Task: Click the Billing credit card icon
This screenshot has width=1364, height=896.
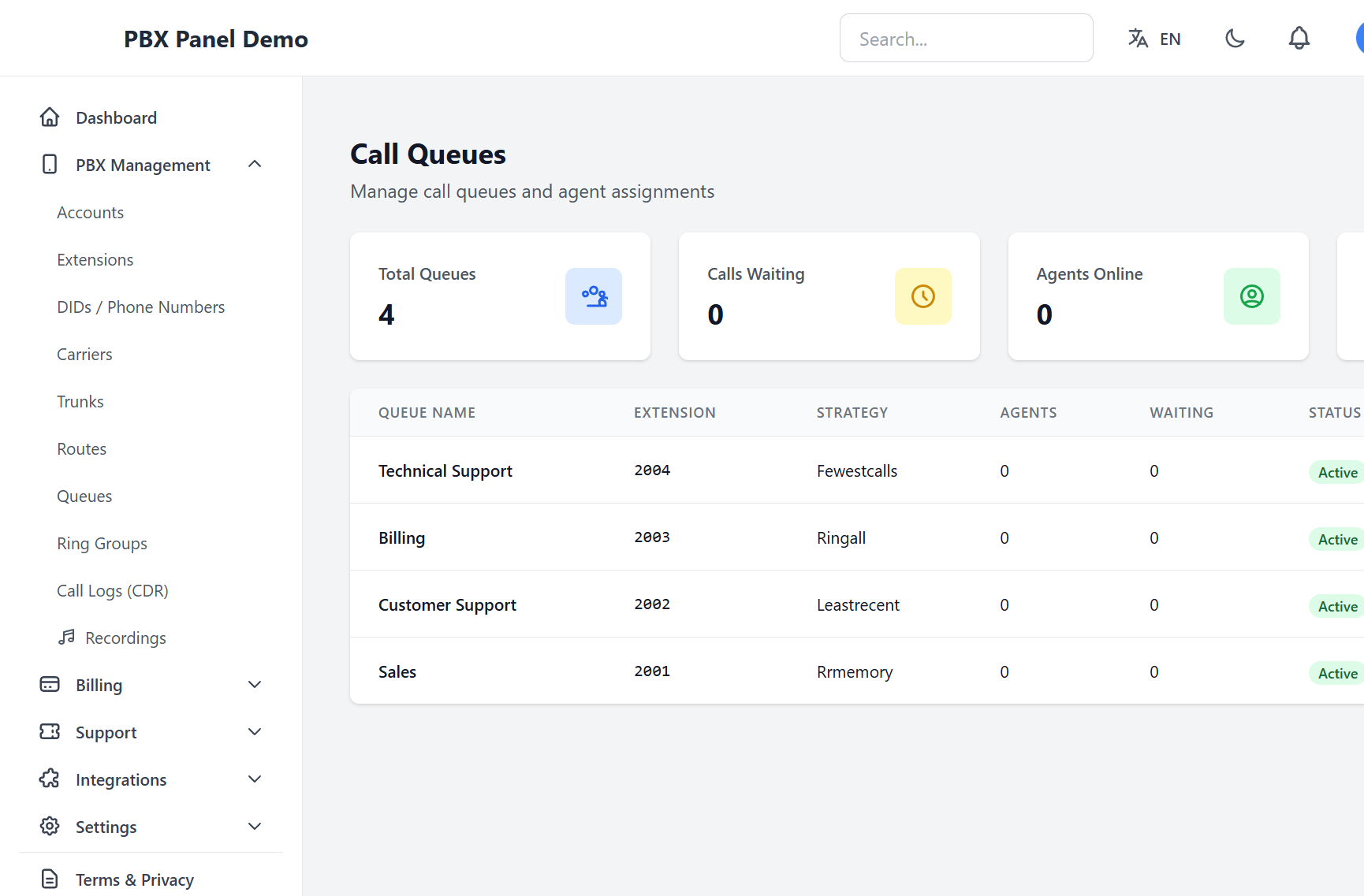Action: [x=50, y=684]
